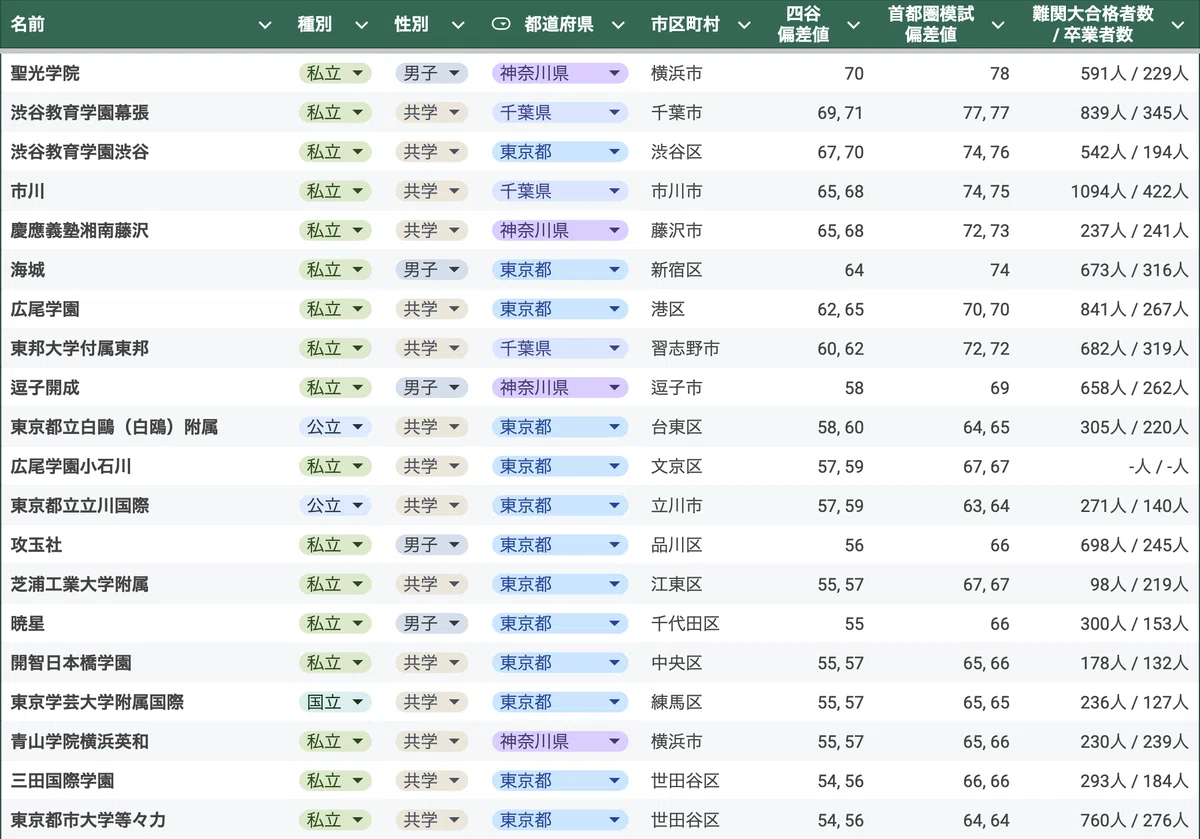The width and height of the screenshot is (1200, 839).
Task: Open 国立 chip for 東京学芸大学附属国際
Action: coord(335,702)
